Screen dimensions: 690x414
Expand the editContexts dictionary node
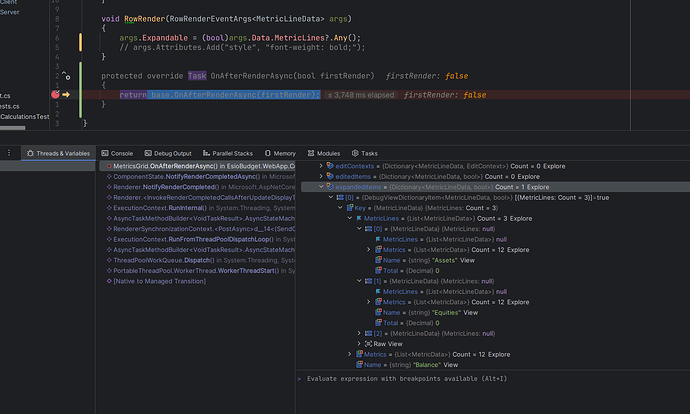coord(321,166)
